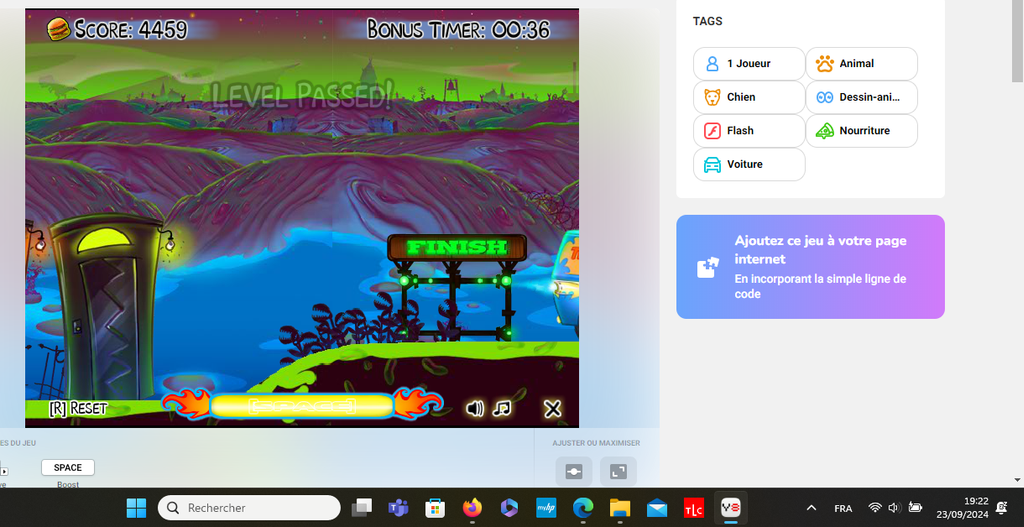
Task: Open the Animal tag
Action: pos(861,63)
